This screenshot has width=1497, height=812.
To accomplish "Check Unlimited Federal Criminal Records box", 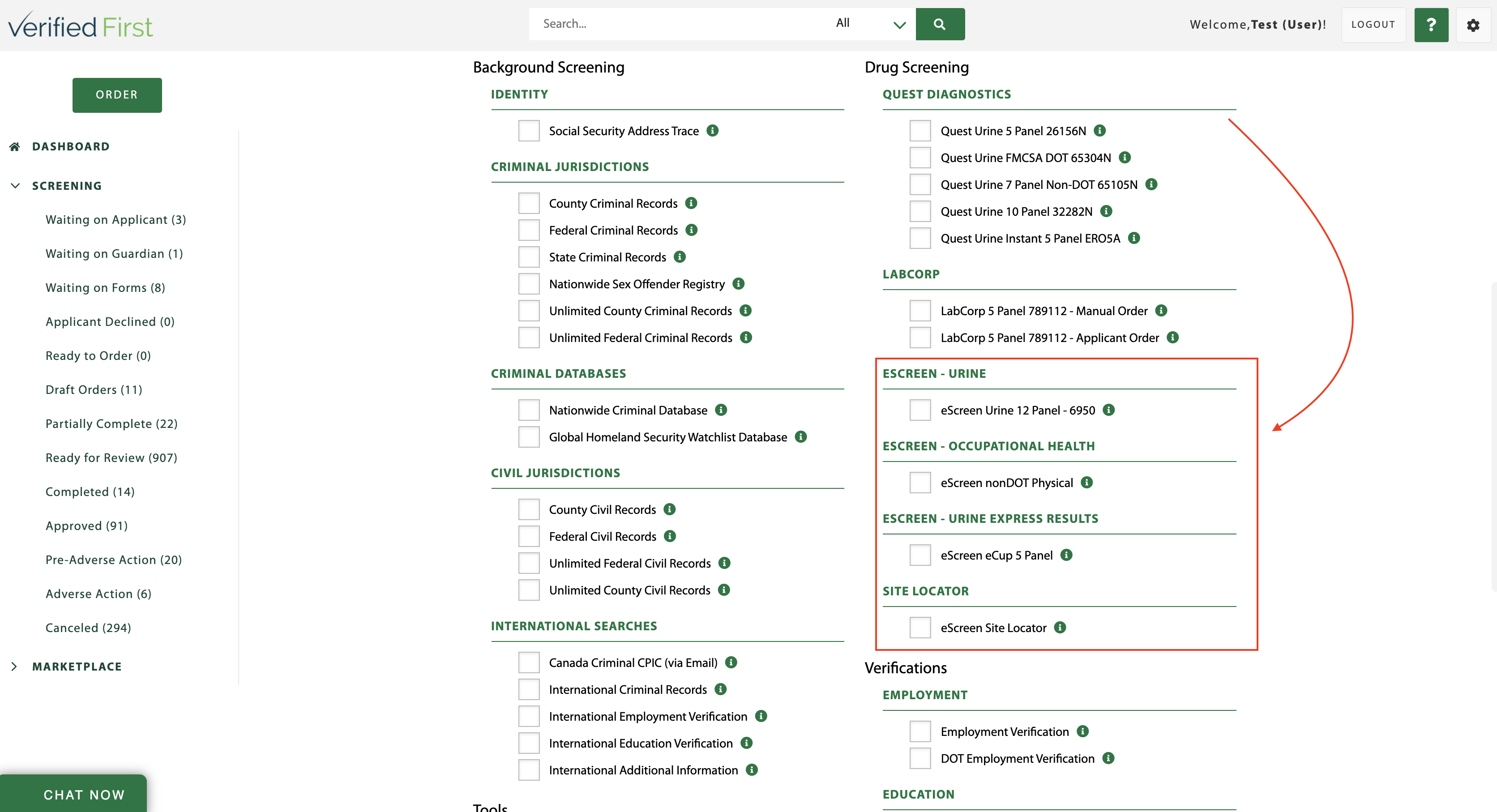I will (529, 338).
